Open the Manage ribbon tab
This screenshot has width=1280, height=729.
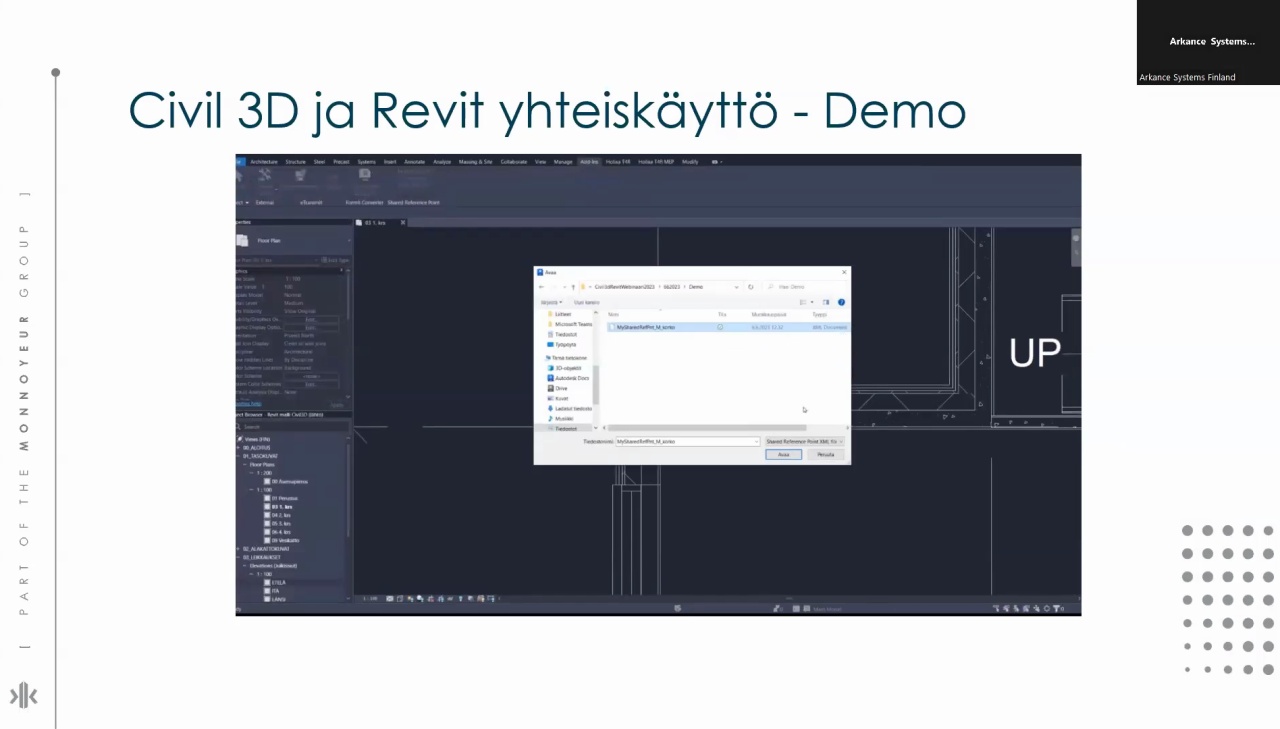[563, 161]
